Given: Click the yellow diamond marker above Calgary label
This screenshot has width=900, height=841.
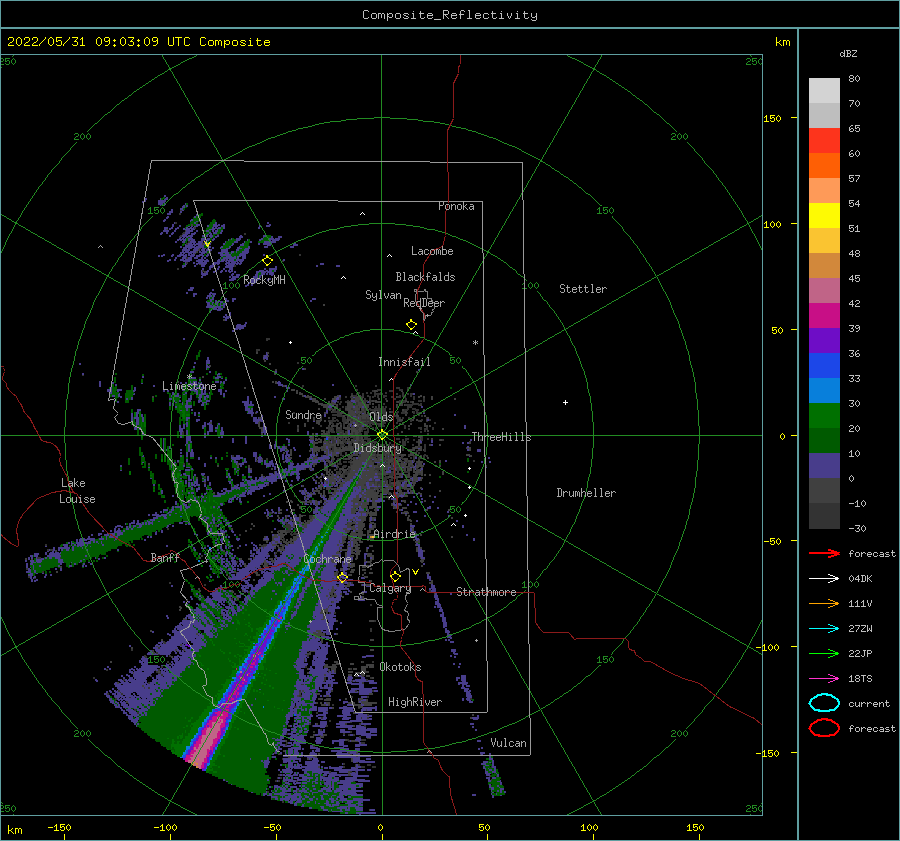Looking at the screenshot, I should pyautogui.click(x=395, y=576).
